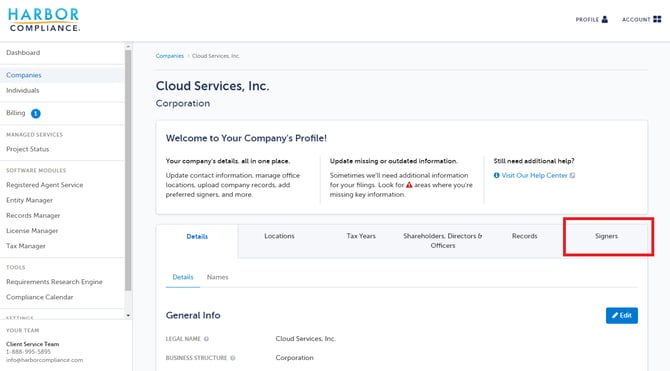This screenshot has height=371, width=670.
Task: Click the General Info heading
Action: coord(193,315)
